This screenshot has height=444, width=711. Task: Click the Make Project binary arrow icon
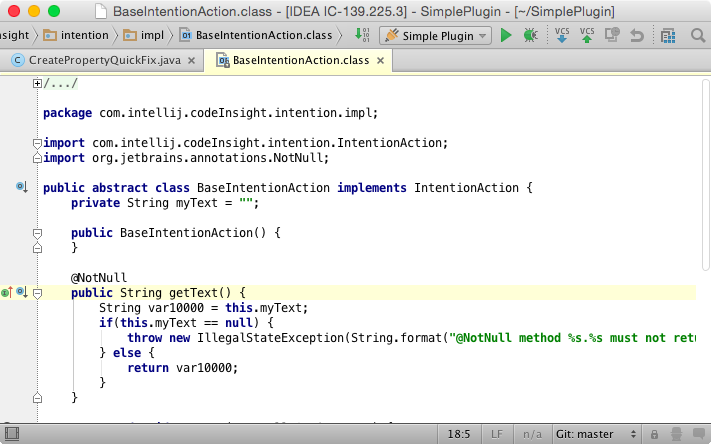362,35
